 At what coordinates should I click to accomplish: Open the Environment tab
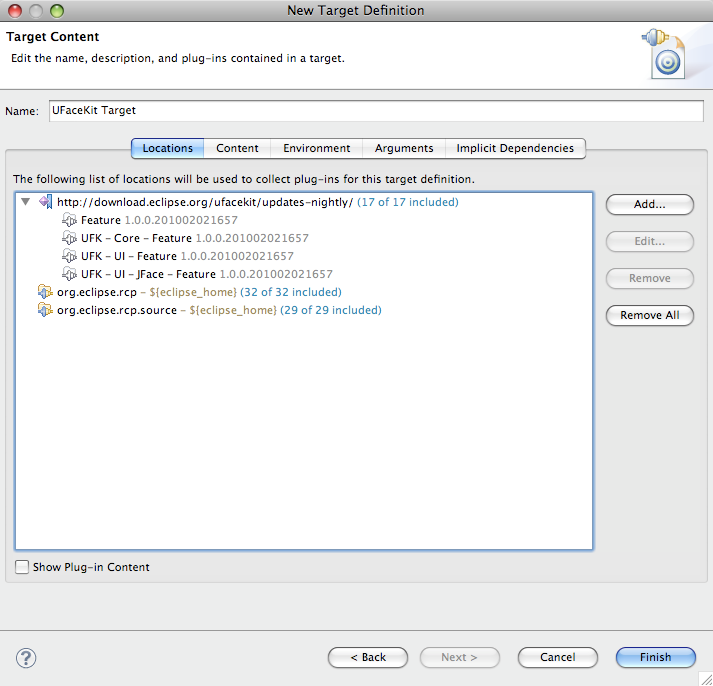click(316, 148)
